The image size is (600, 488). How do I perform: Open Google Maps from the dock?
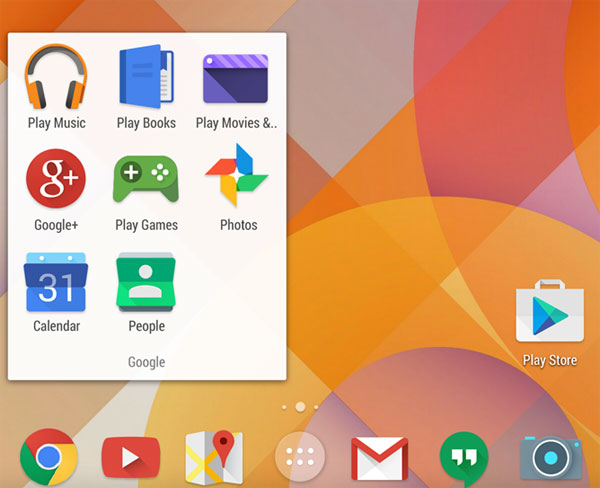[214, 457]
